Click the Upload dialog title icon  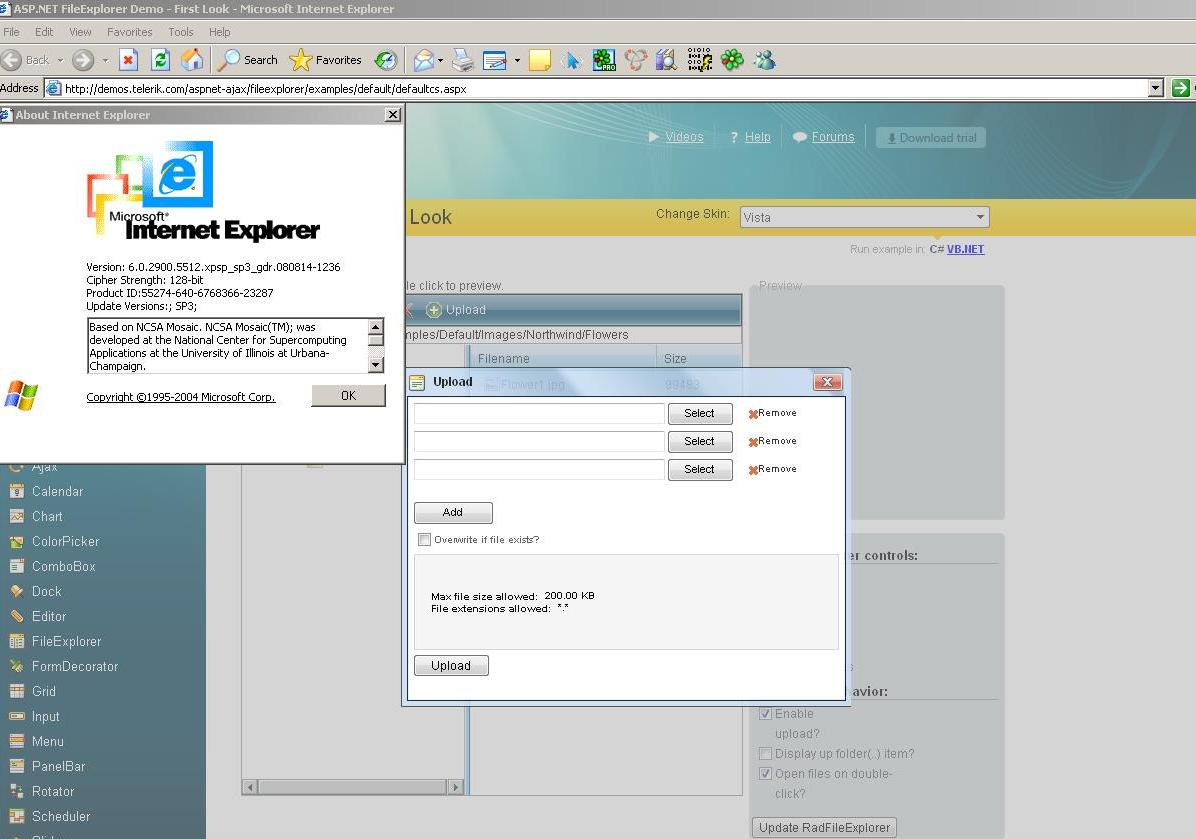[417, 382]
